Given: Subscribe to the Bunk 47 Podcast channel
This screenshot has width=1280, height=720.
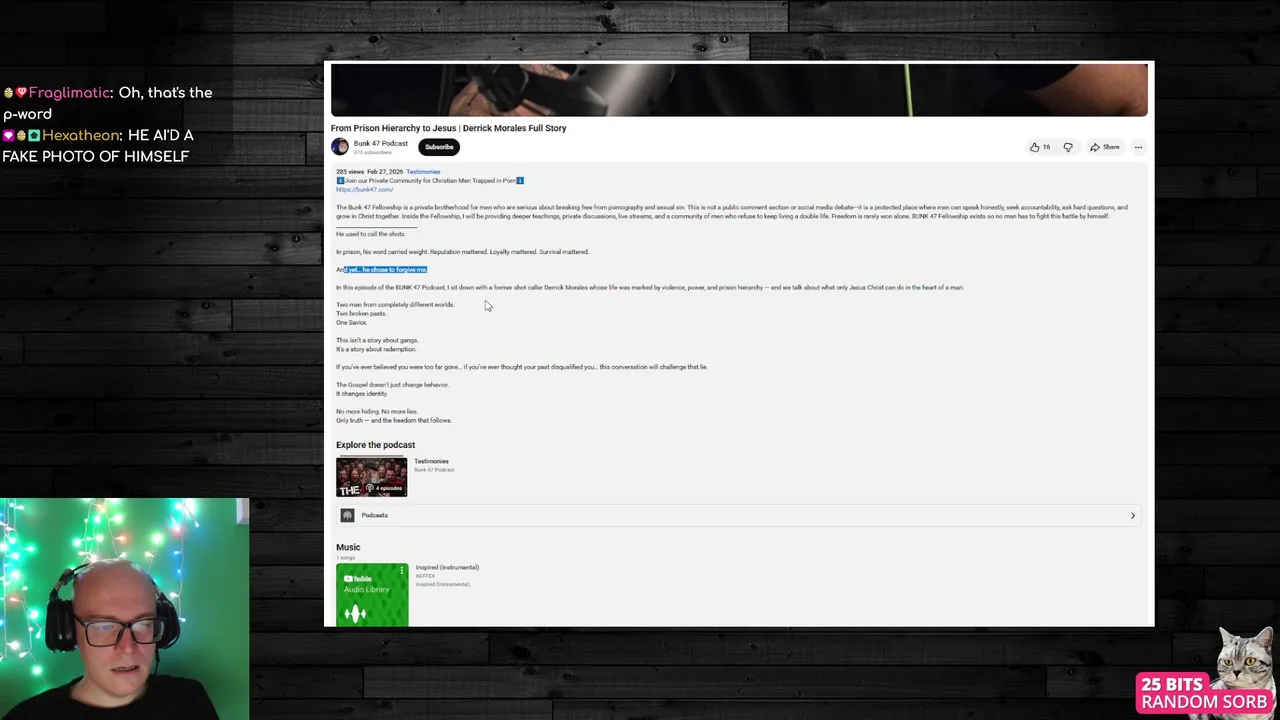Looking at the screenshot, I should (439, 147).
